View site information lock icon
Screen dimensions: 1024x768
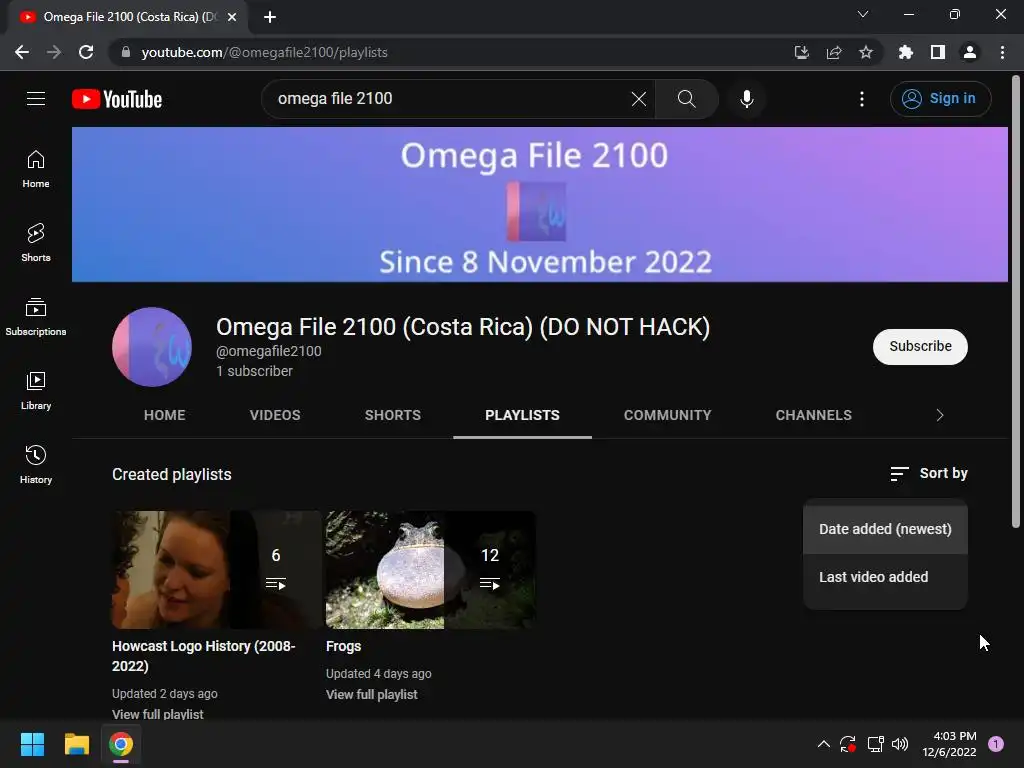(x=125, y=52)
